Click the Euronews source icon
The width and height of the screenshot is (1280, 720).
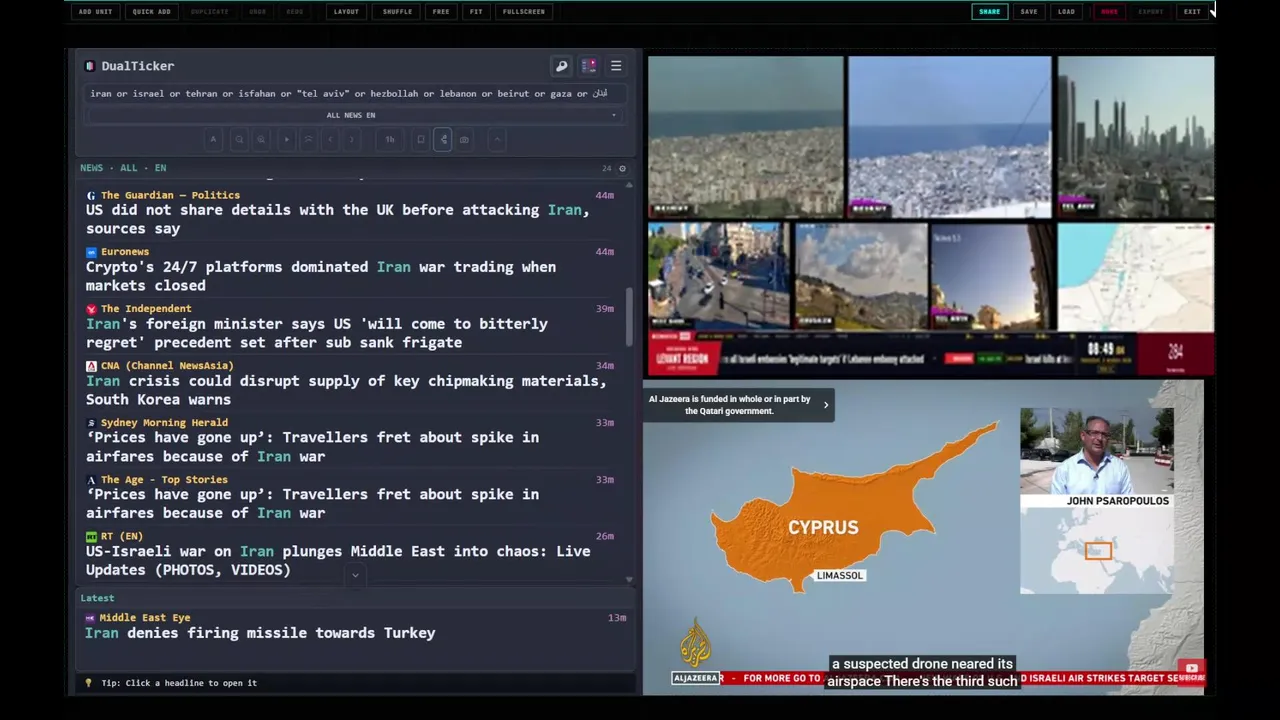pos(91,252)
